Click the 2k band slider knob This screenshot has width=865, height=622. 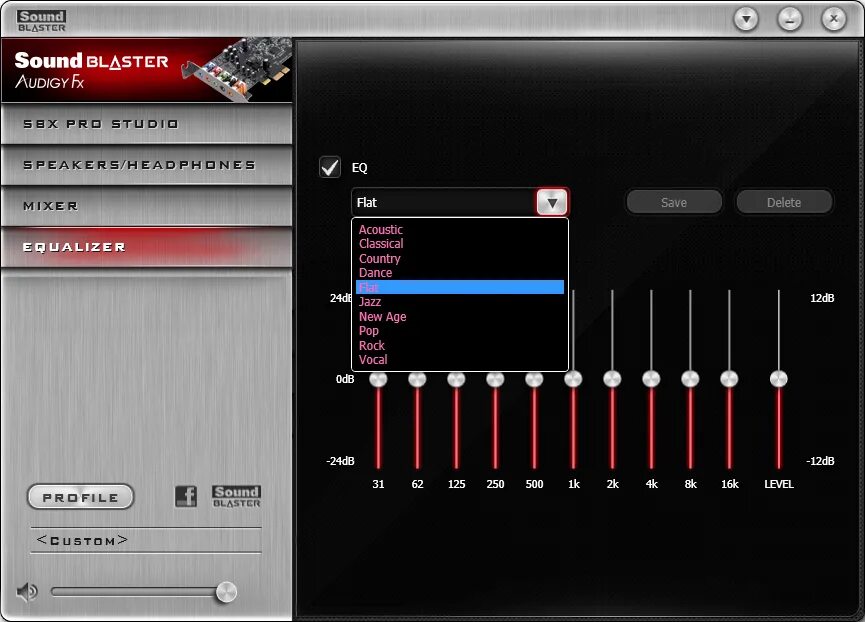tap(612, 379)
